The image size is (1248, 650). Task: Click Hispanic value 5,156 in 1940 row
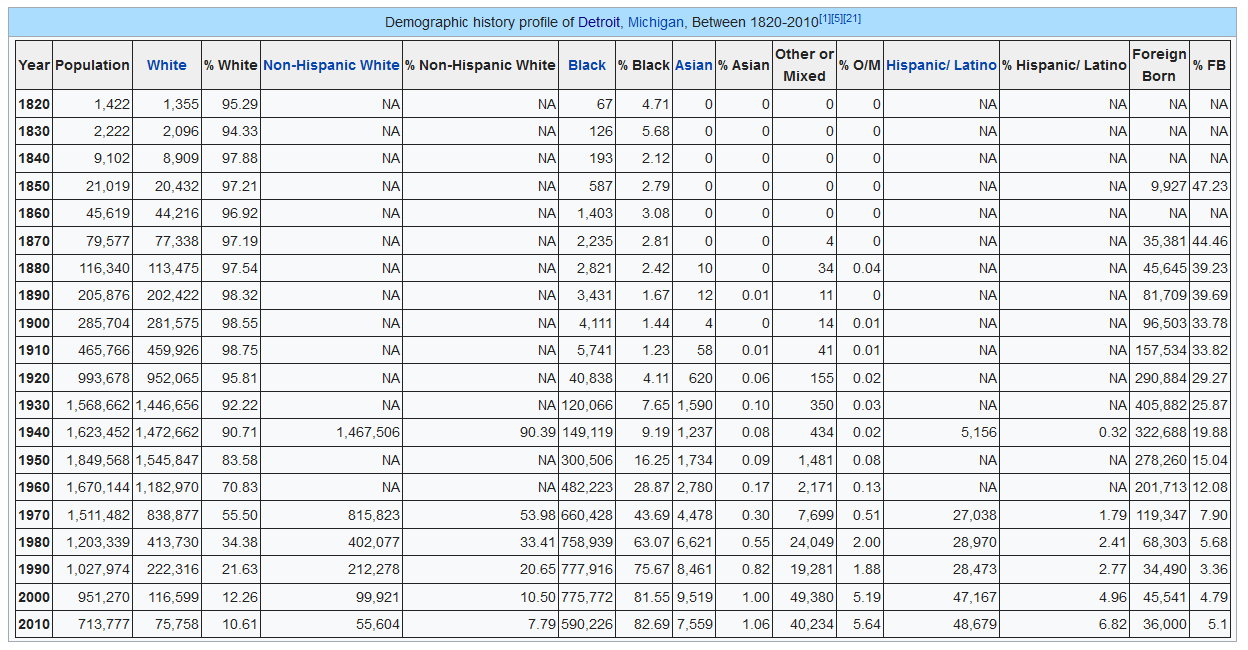click(x=978, y=432)
